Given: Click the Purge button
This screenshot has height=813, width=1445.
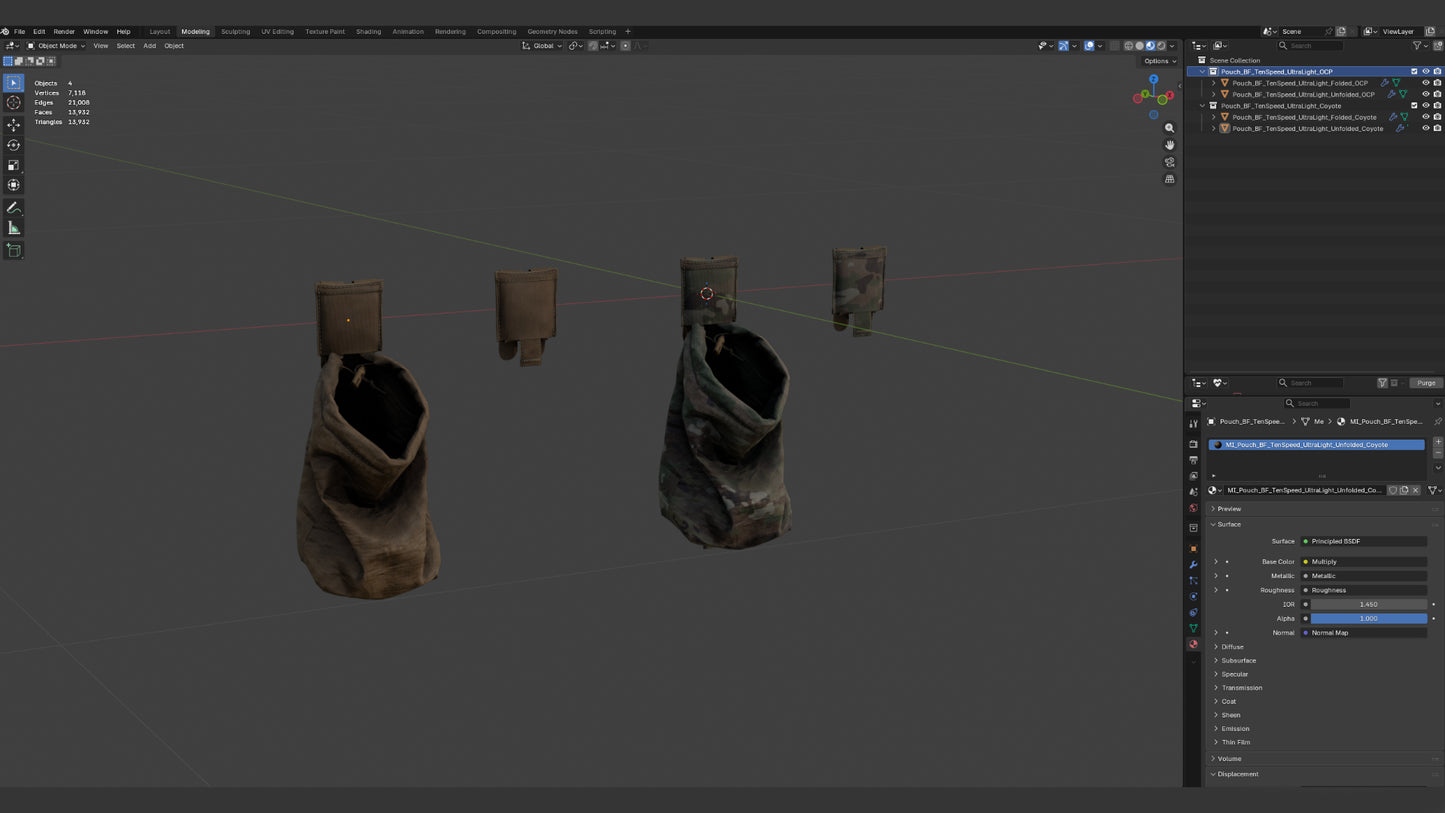Looking at the screenshot, I should (1426, 383).
